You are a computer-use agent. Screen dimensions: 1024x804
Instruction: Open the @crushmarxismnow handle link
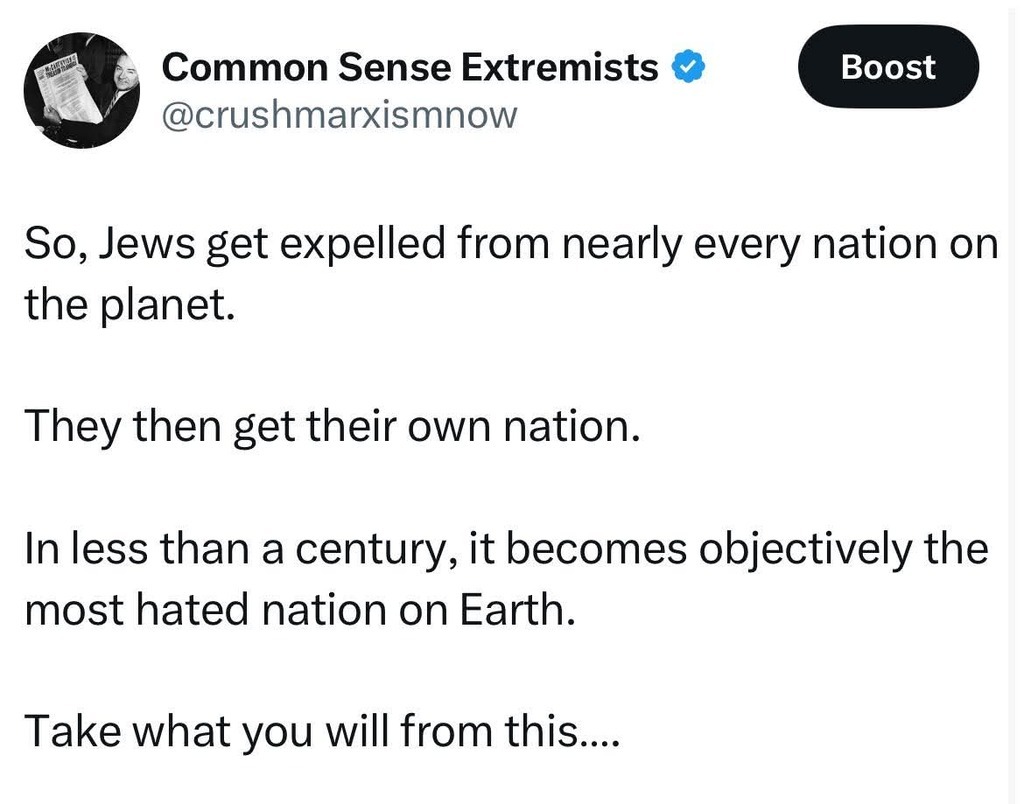[x=340, y=115]
